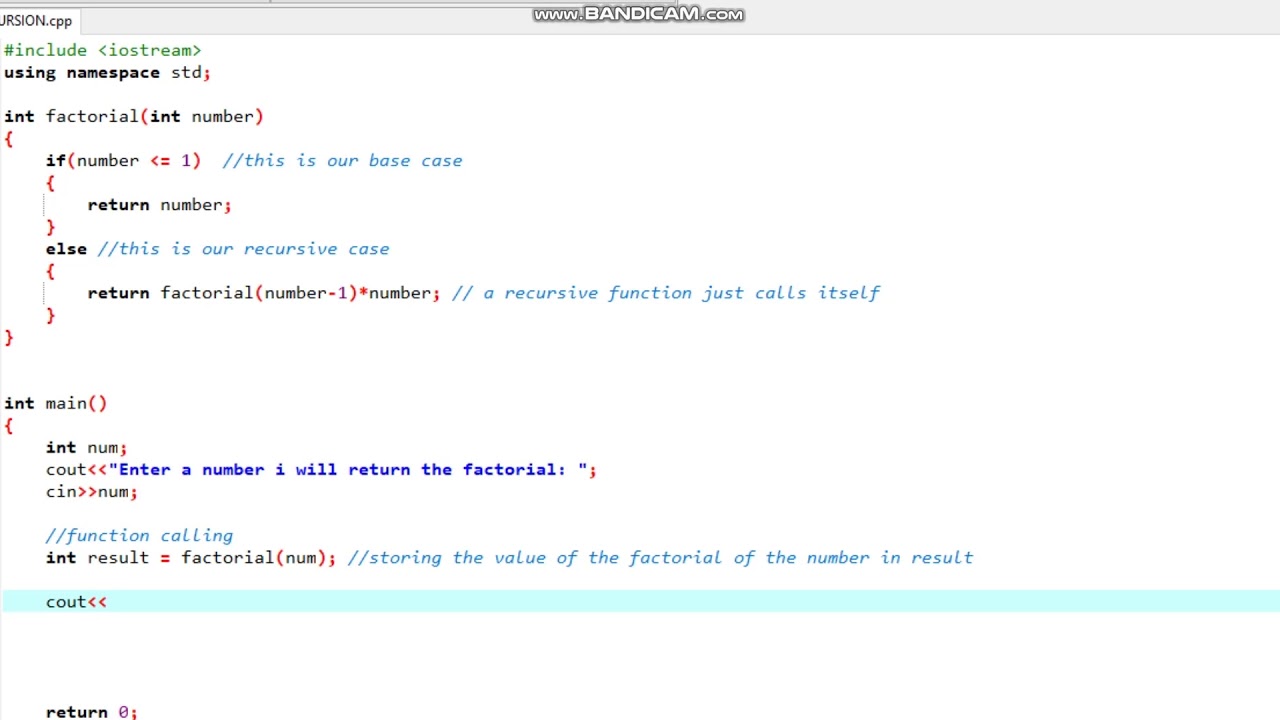Viewport: 1280px width, 720px height.
Task: Click 'else' keyword line
Action: coord(66,248)
